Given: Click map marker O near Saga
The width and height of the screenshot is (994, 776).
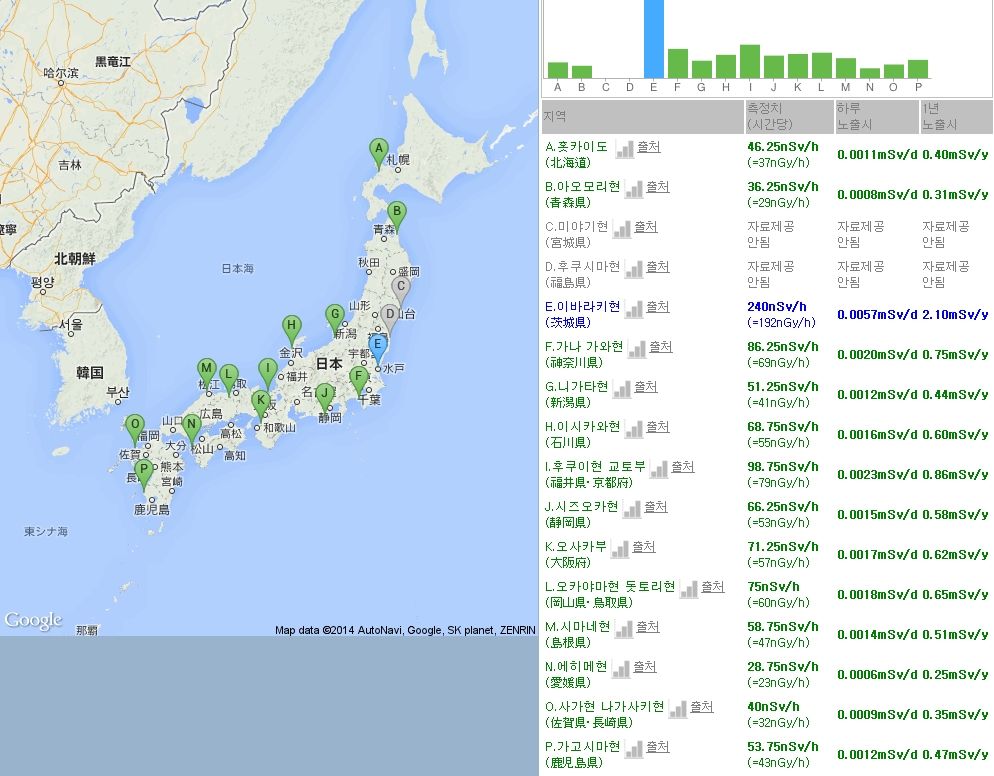Looking at the screenshot, I should click(135, 425).
